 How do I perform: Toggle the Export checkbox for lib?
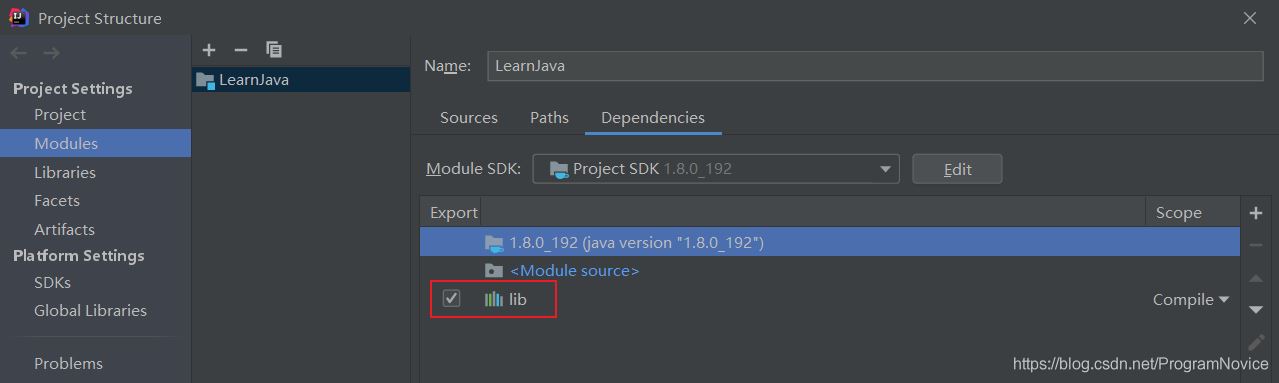coord(451,298)
